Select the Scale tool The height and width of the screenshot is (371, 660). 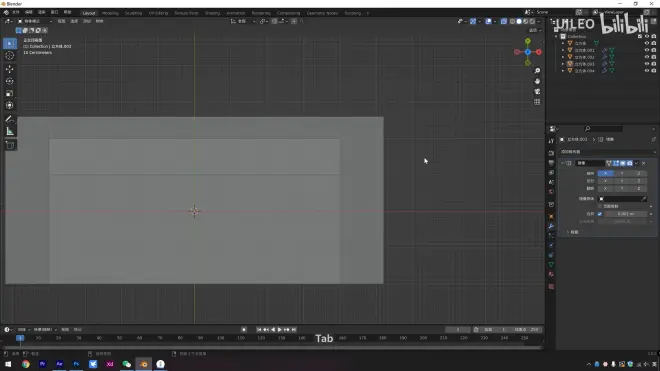(10, 93)
